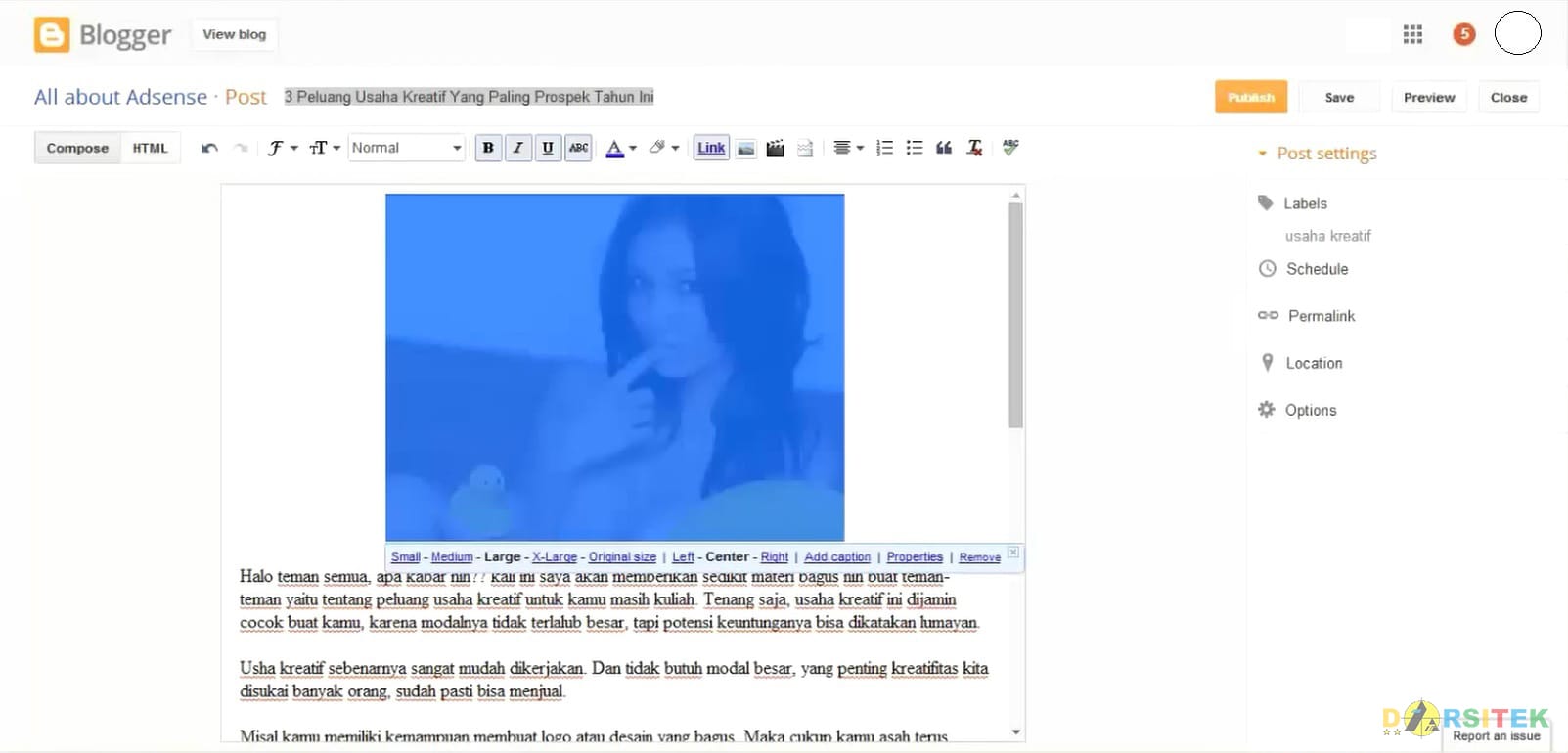Toggle italic formatting
This screenshot has height=753, width=1568.
(x=518, y=148)
